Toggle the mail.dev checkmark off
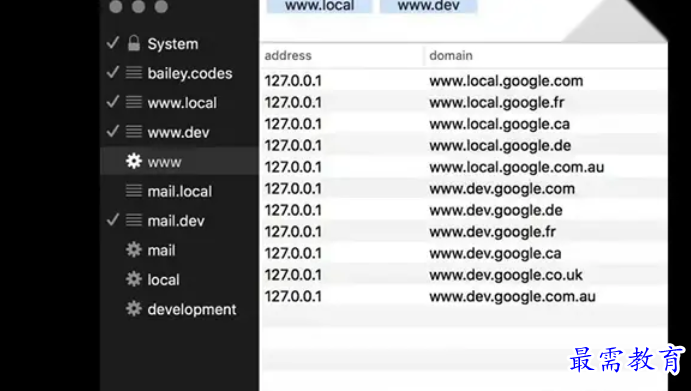691x391 pixels. (x=113, y=220)
